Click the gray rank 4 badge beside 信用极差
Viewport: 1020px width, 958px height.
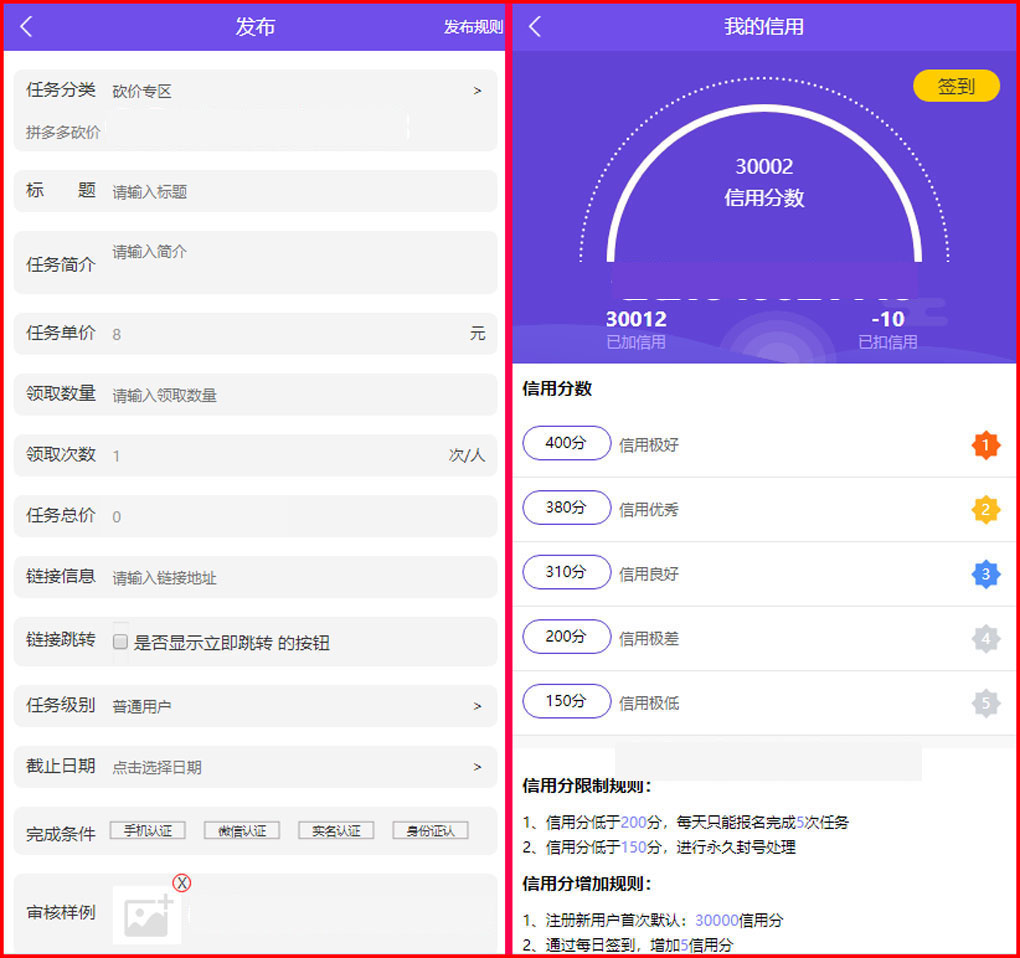tap(985, 638)
